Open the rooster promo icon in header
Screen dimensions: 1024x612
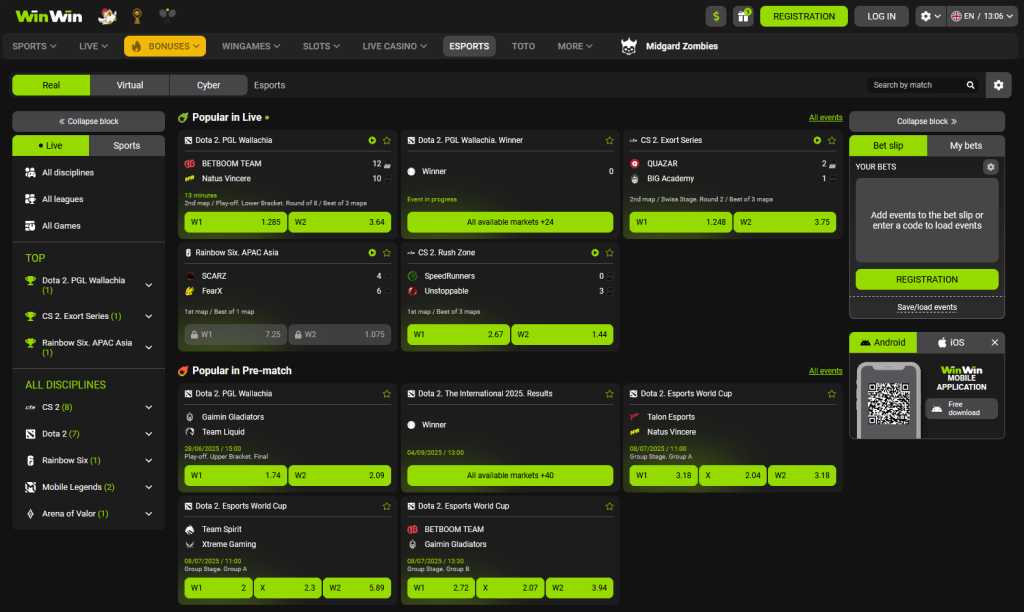(107, 16)
